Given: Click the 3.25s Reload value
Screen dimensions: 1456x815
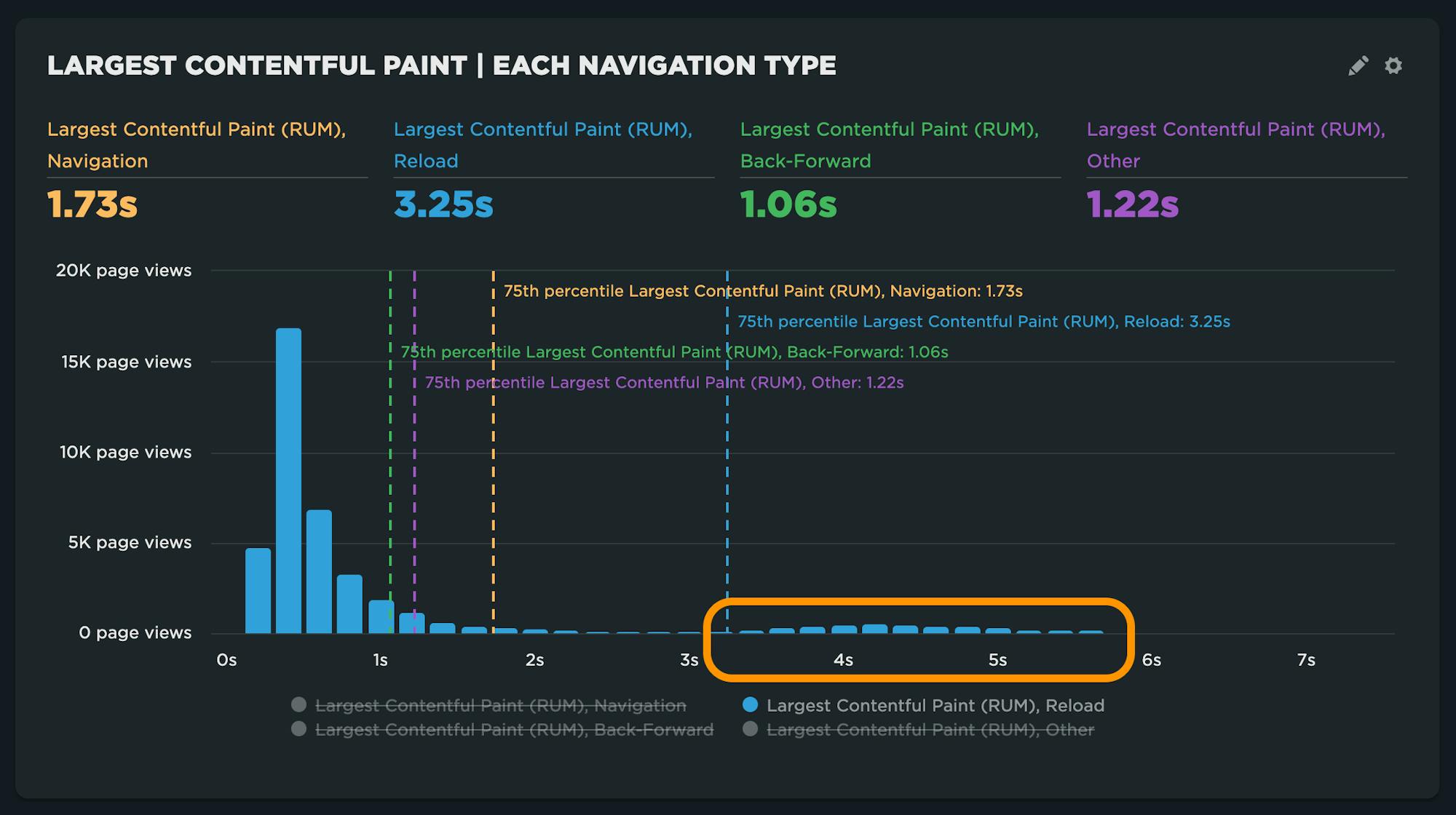Looking at the screenshot, I should click(443, 204).
